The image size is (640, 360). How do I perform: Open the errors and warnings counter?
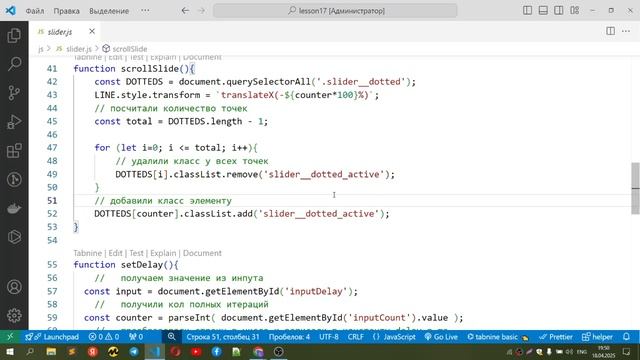104,337
